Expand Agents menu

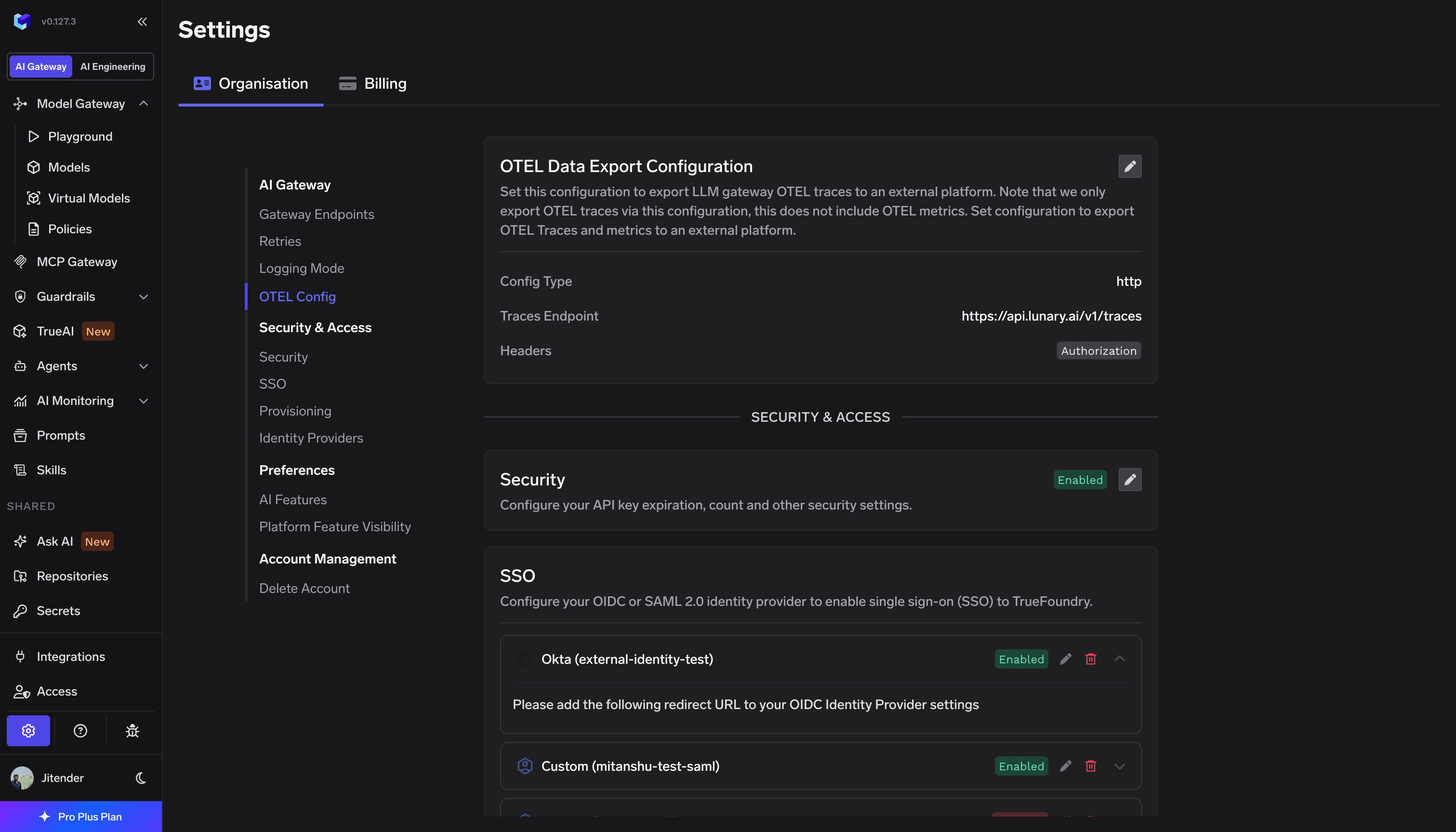point(143,366)
